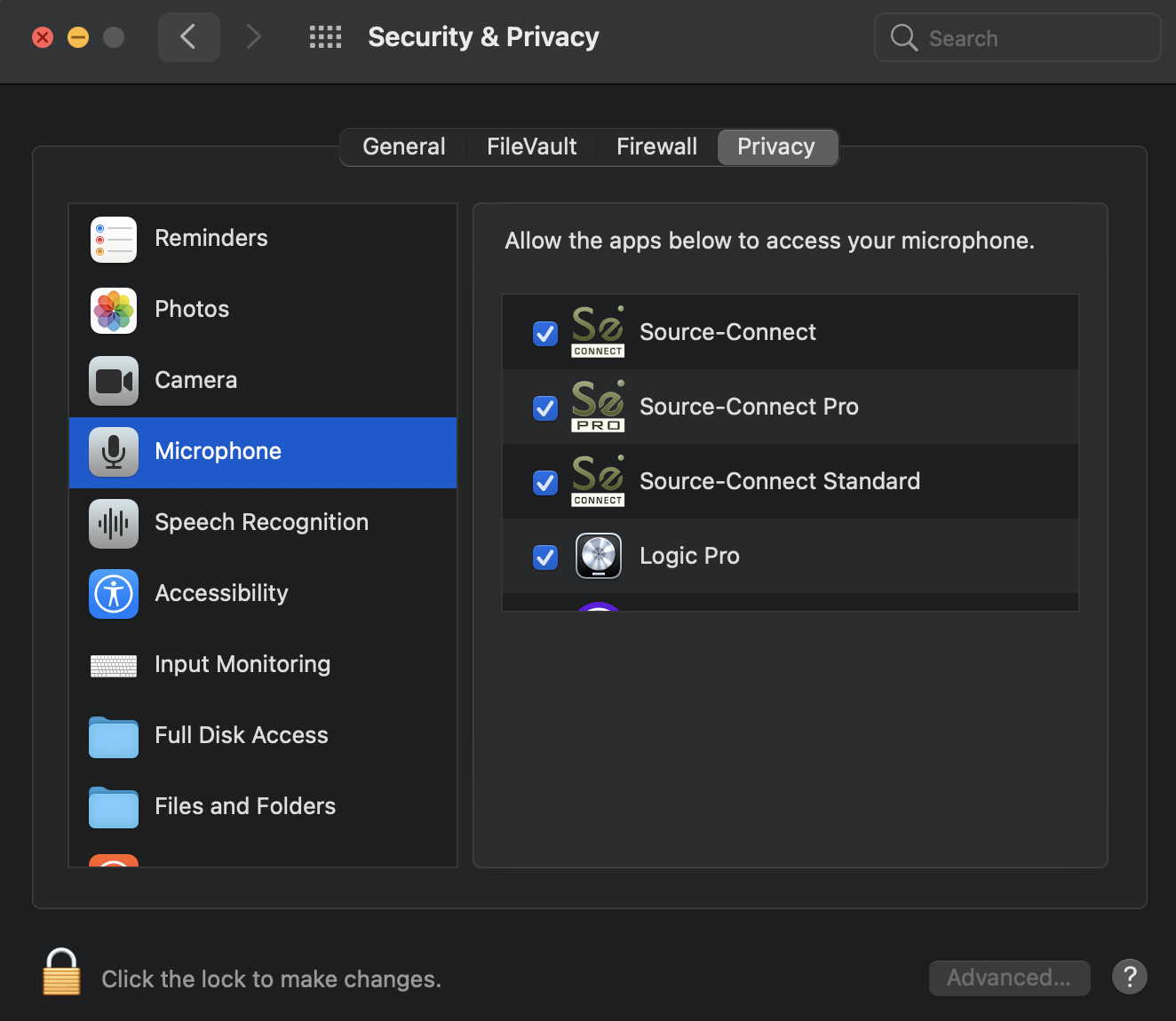1176x1021 pixels.
Task: Toggle Source-Connect Standard checkbox
Action: pos(545,483)
